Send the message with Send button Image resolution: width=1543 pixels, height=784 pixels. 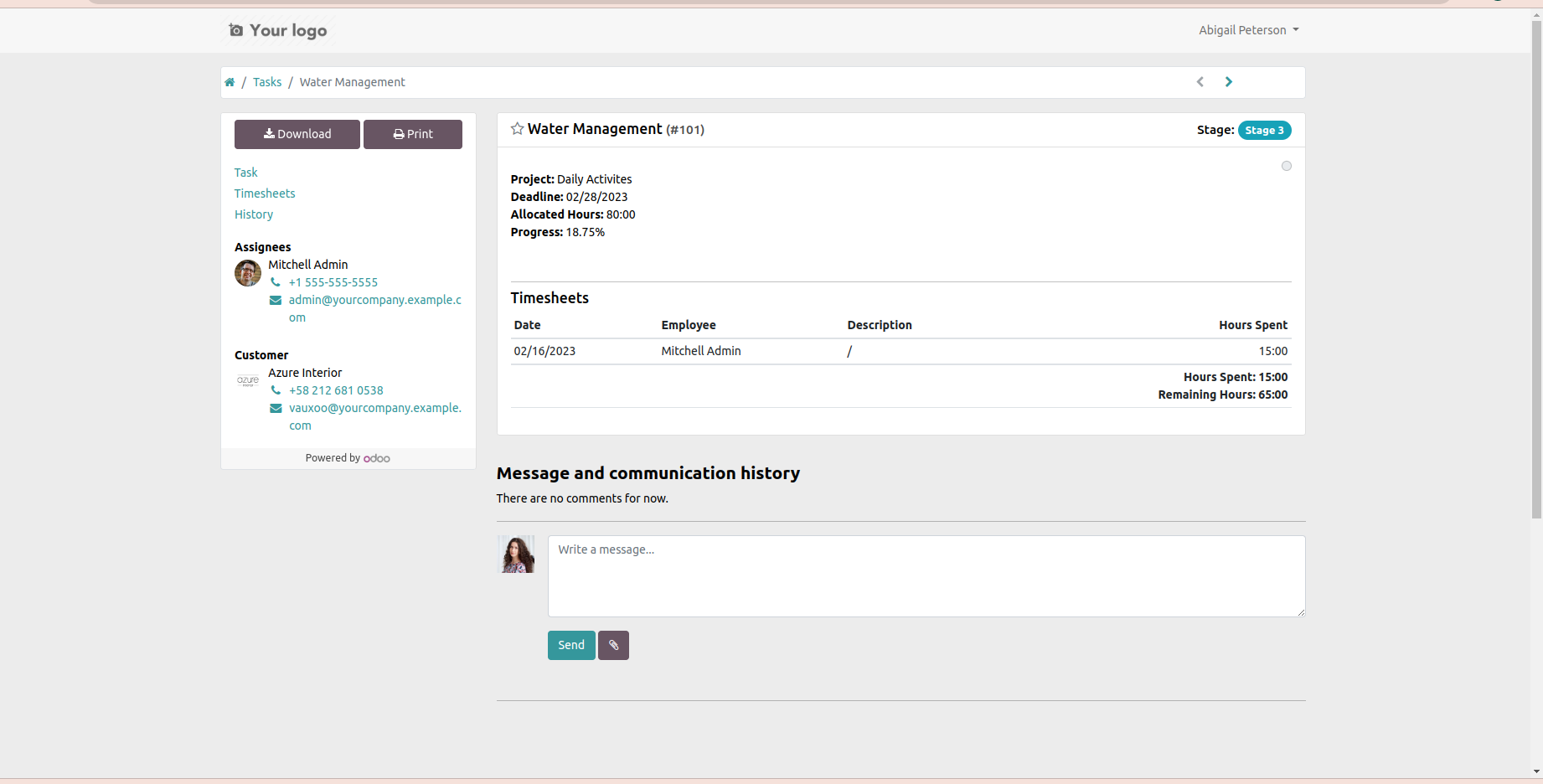(571, 645)
